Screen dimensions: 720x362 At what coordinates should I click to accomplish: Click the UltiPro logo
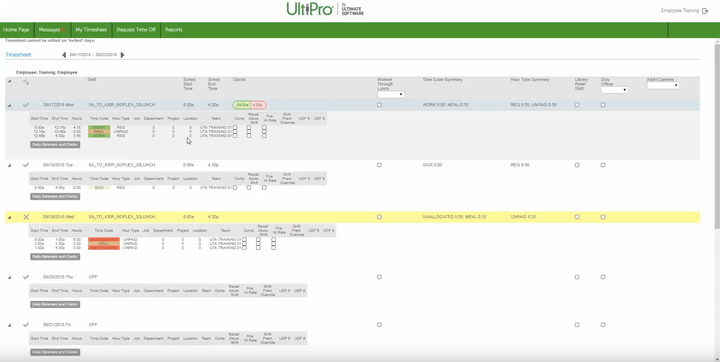pyautogui.click(x=325, y=9)
